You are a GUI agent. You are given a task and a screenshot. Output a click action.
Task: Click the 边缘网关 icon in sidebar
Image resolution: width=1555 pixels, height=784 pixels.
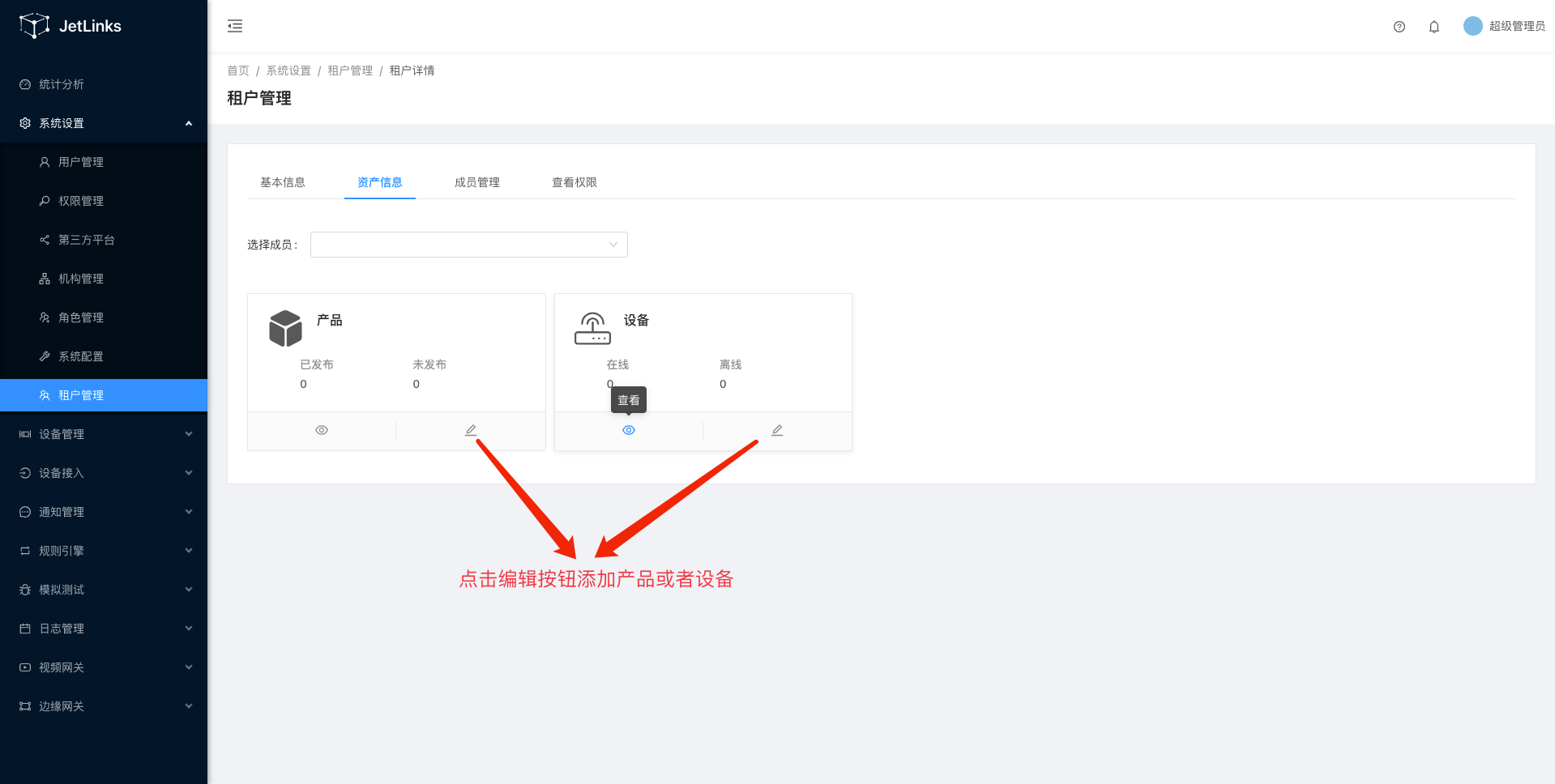[25, 706]
